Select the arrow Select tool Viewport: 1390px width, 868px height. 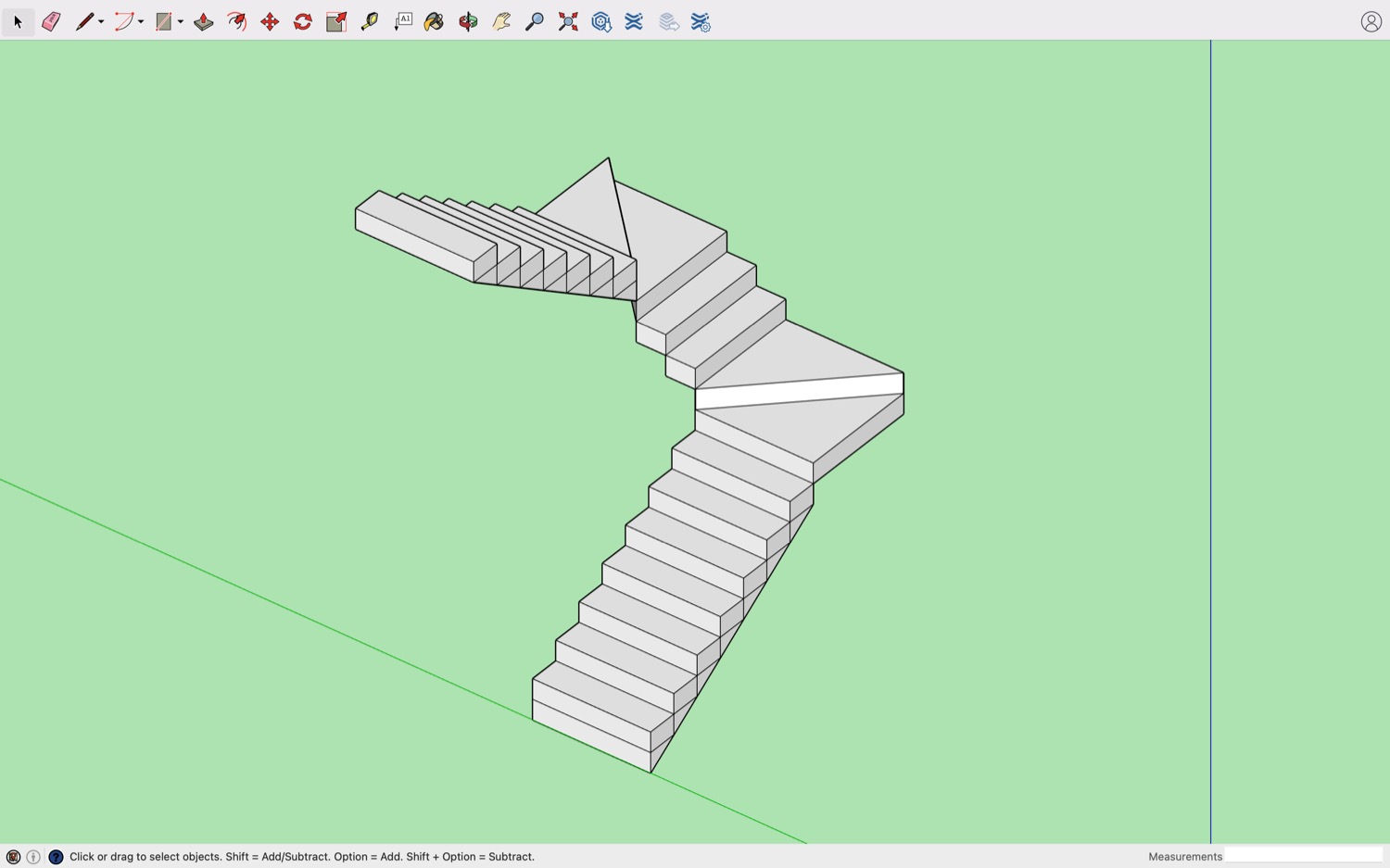(18, 21)
